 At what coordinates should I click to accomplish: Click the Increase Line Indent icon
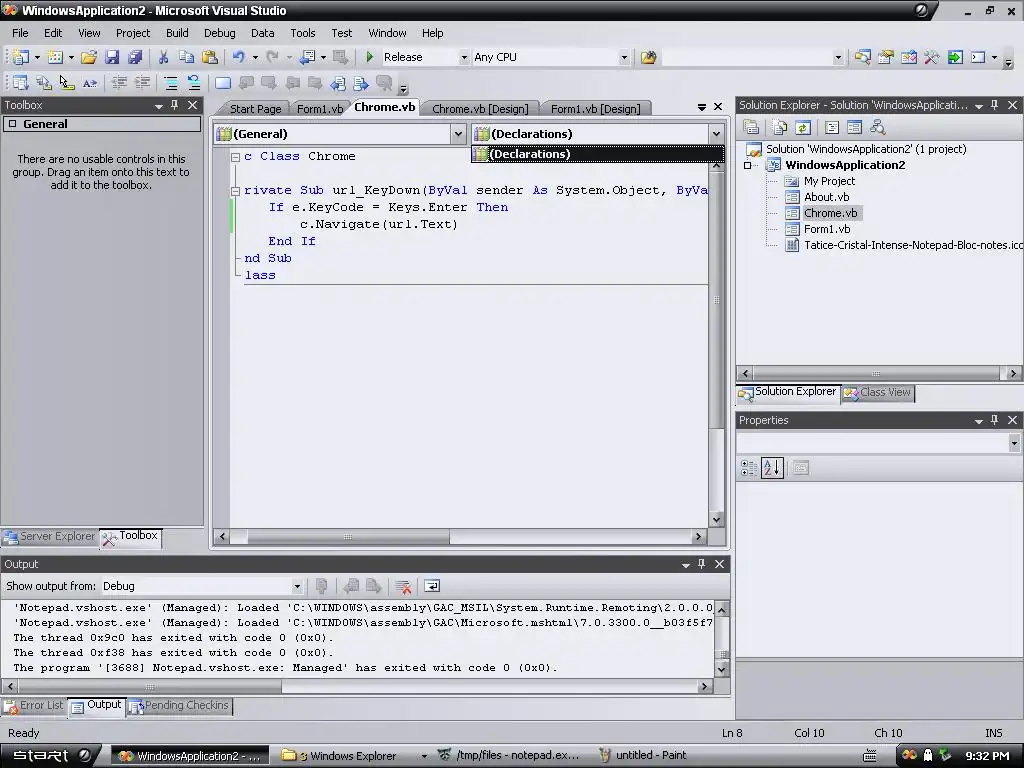click(142, 83)
